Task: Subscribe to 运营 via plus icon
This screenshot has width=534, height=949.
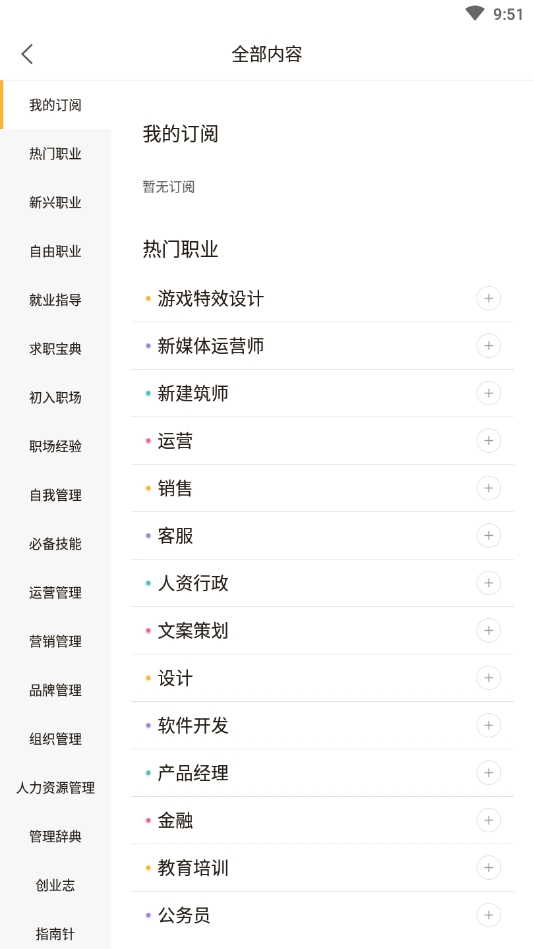Action: tap(489, 441)
